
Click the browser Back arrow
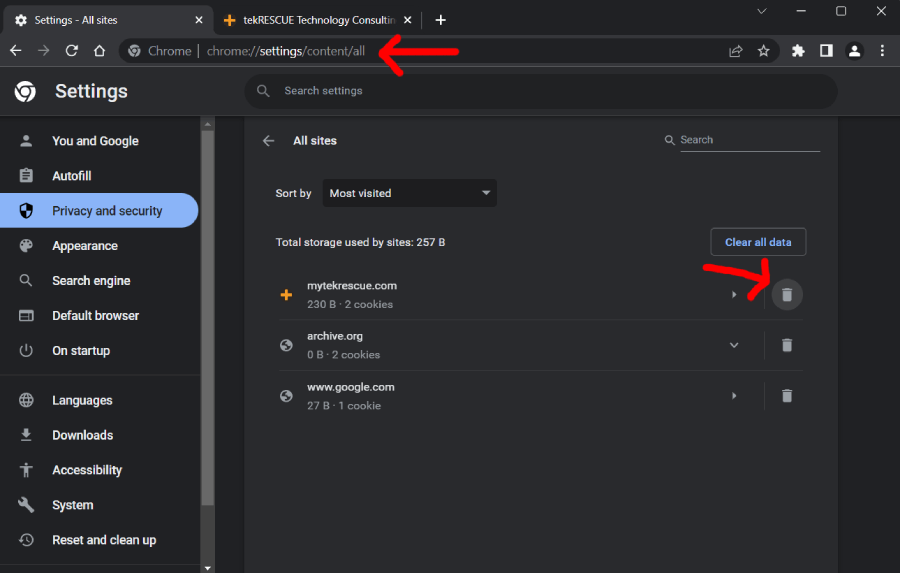coord(15,51)
